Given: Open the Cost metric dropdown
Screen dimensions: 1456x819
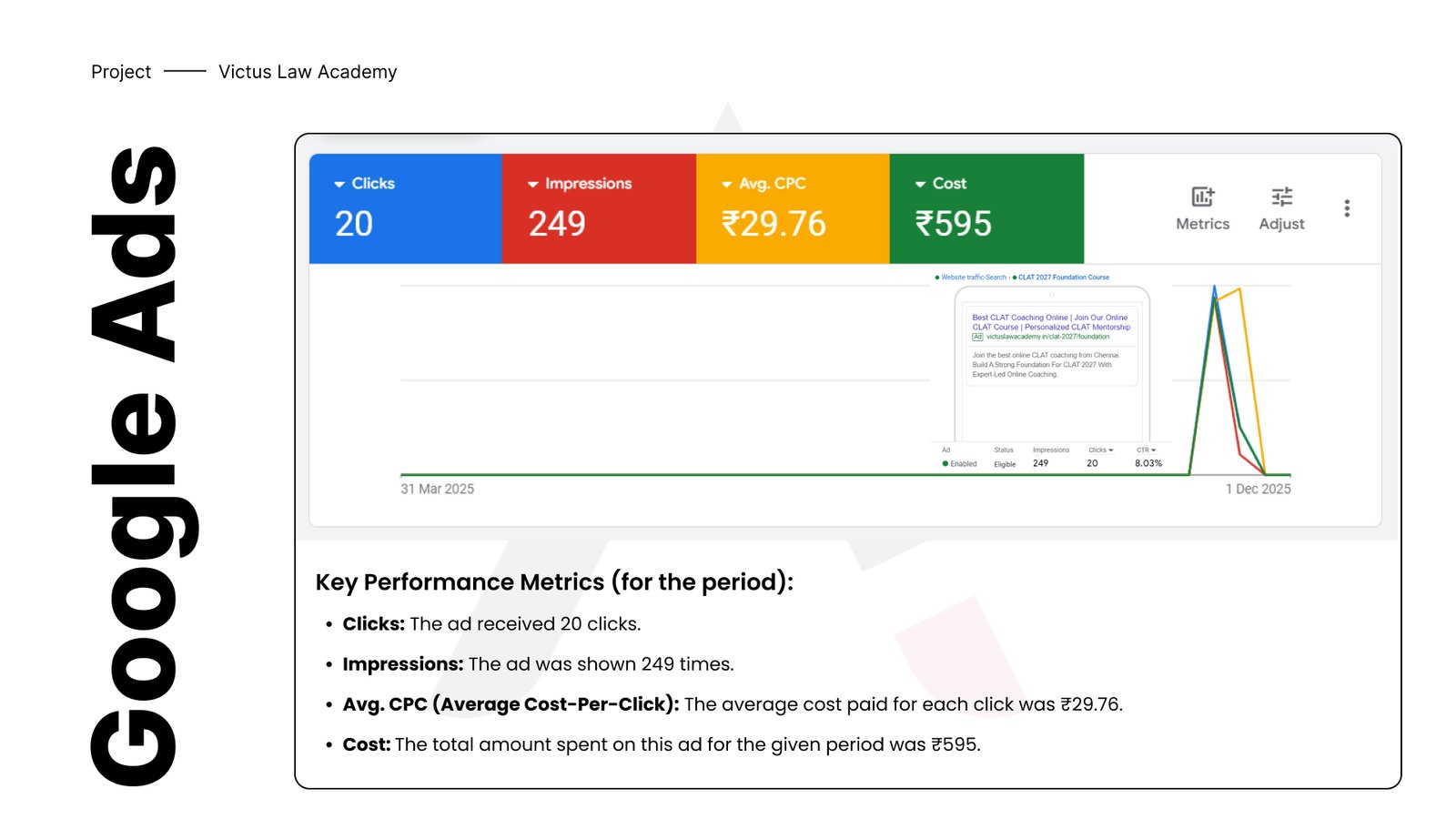Looking at the screenshot, I should pyautogui.click(x=920, y=184).
